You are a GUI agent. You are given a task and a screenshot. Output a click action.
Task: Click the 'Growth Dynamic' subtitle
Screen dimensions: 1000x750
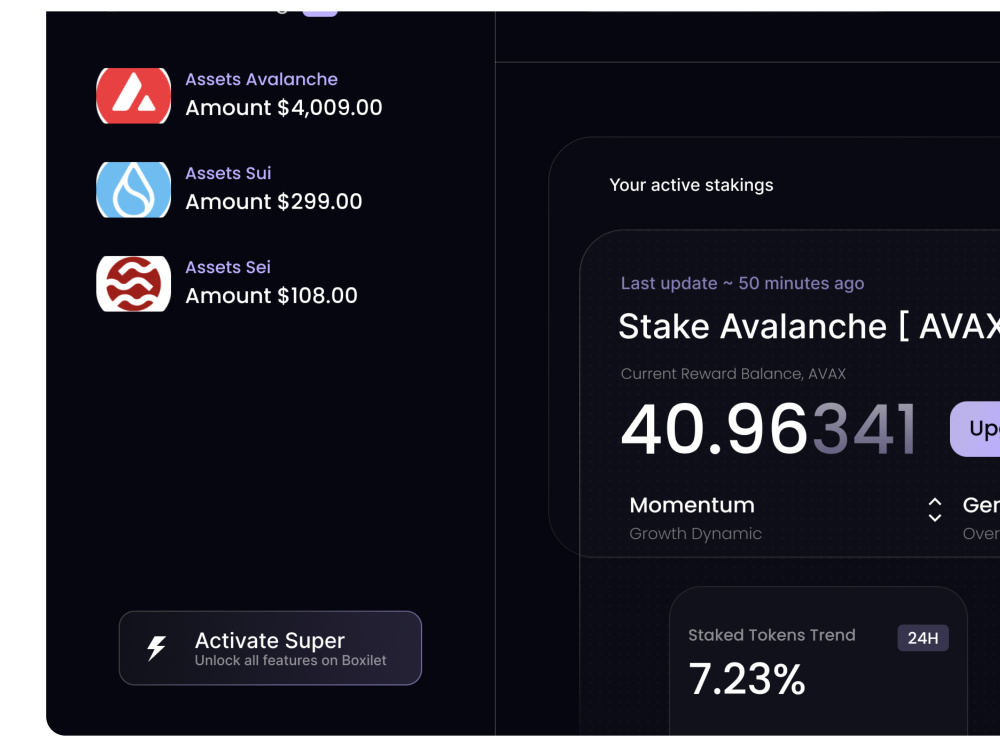(695, 533)
